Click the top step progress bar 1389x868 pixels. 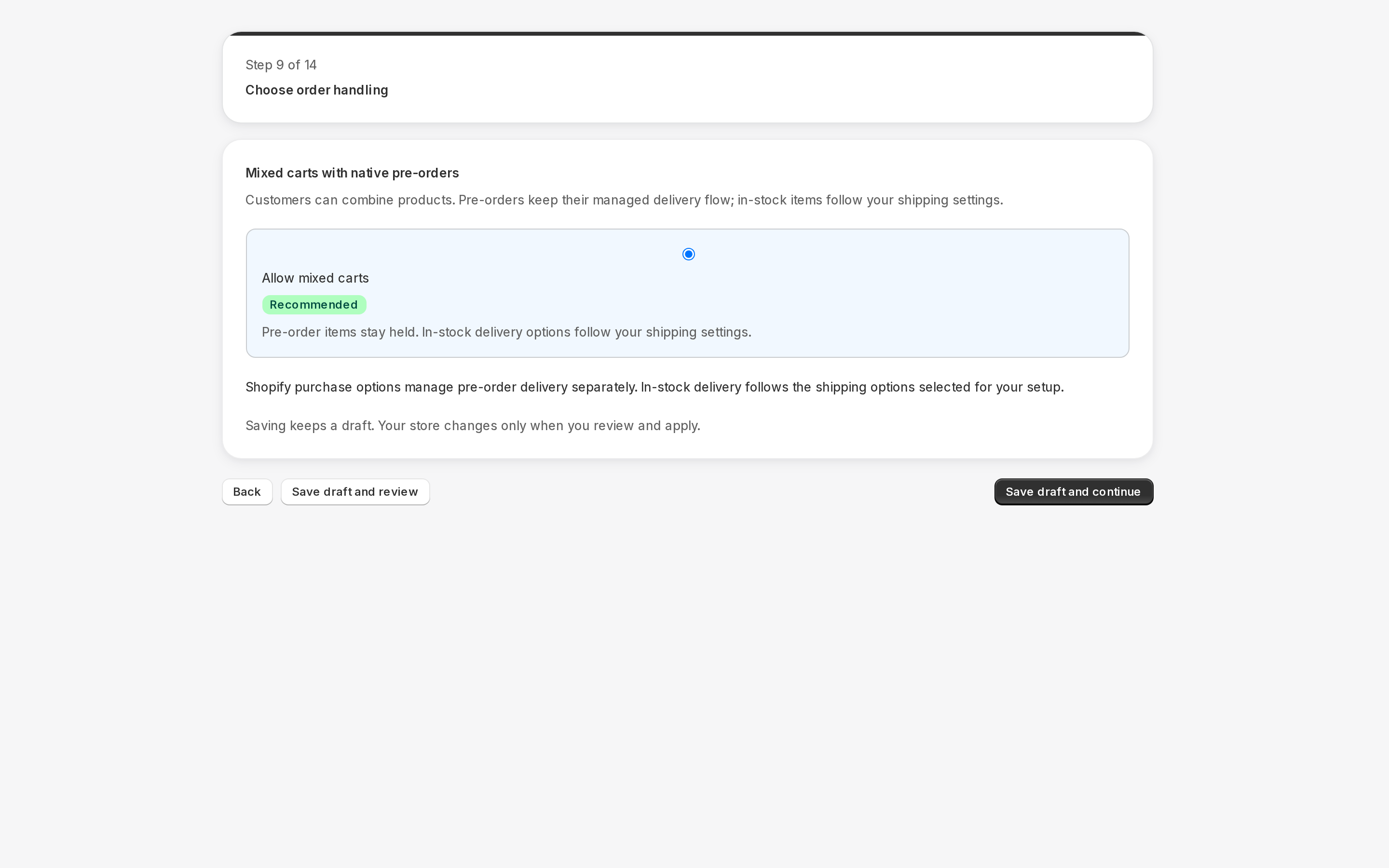[x=688, y=34]
